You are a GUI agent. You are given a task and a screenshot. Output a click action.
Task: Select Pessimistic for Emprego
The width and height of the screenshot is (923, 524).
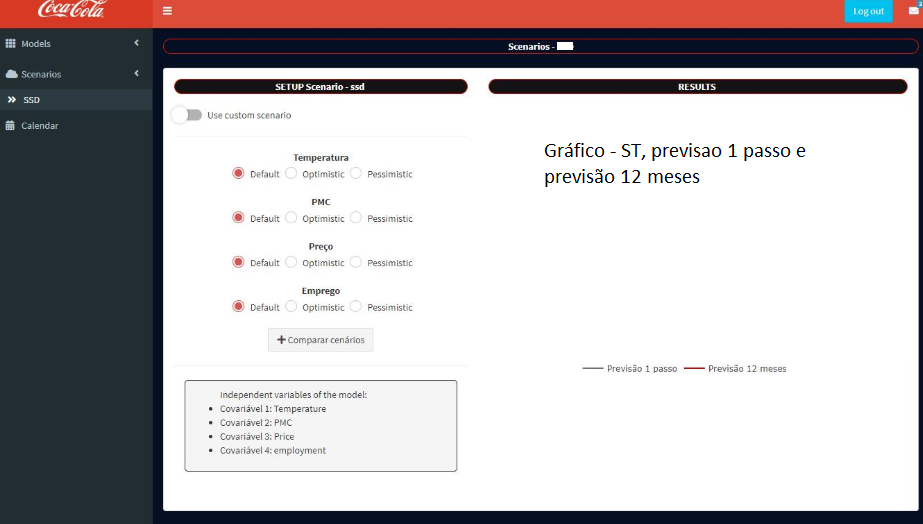356,306
